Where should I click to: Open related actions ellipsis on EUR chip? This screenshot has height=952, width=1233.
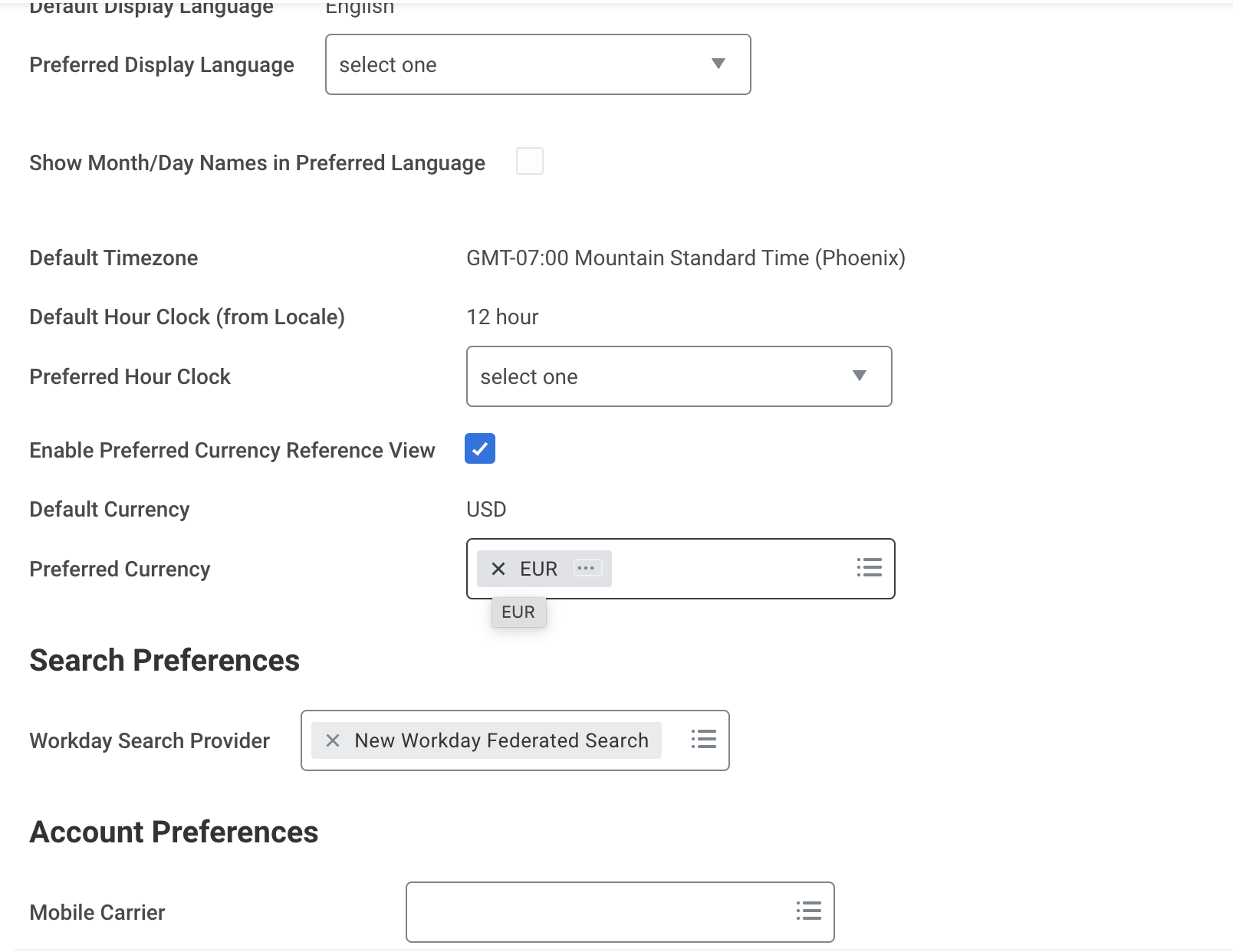587,569
